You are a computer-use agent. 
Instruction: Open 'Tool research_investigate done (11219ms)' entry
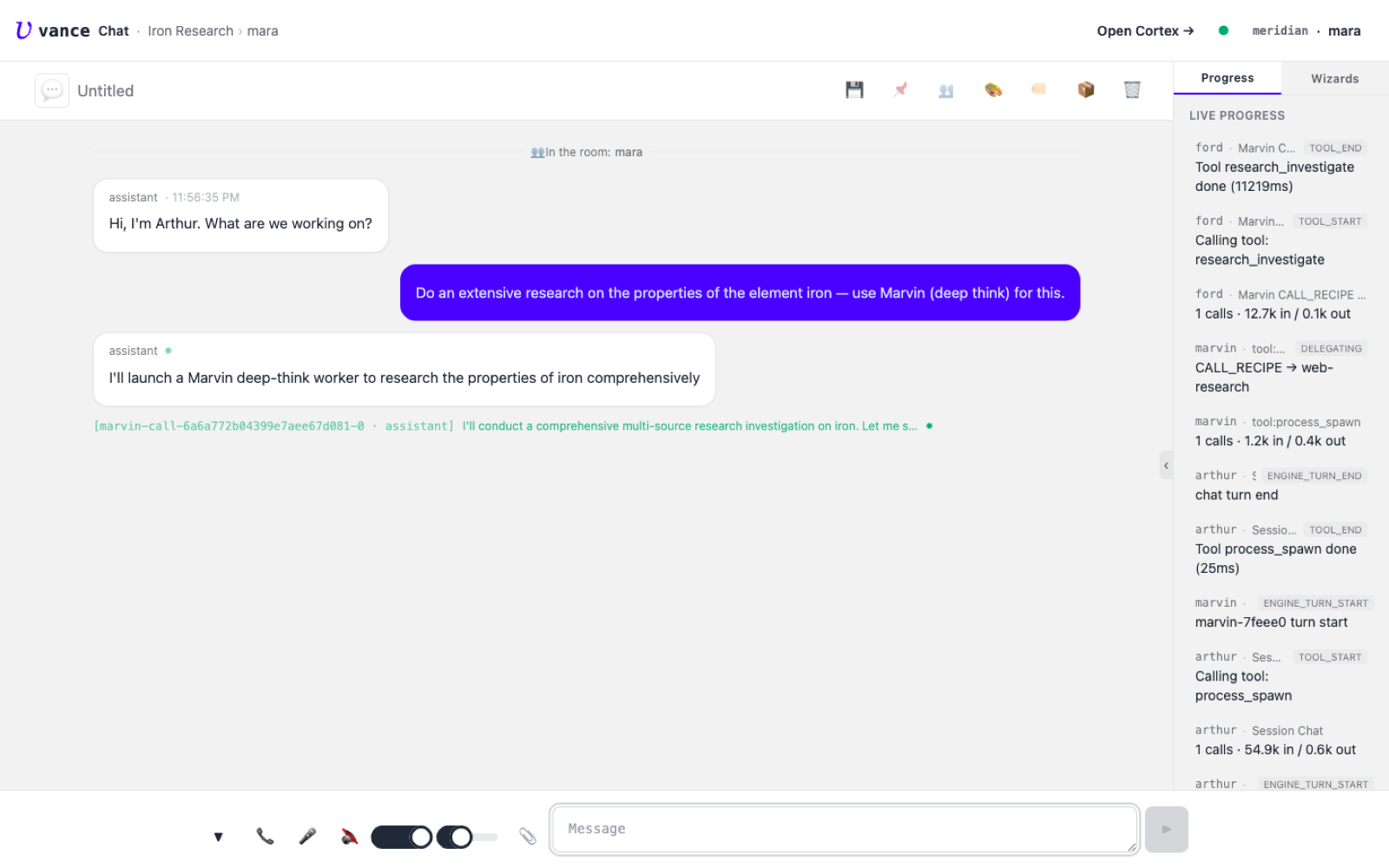(x=1280, y=168)
